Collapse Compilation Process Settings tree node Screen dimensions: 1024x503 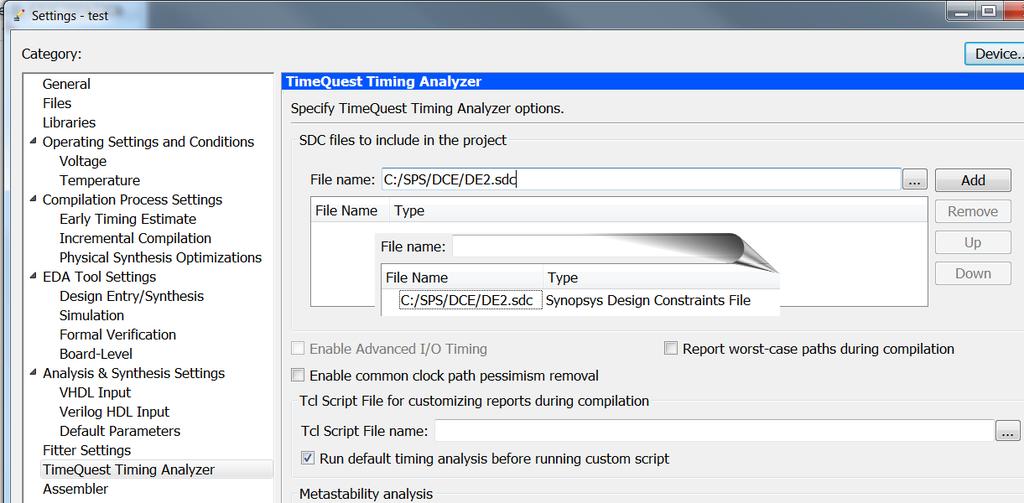tap(33, 199)
